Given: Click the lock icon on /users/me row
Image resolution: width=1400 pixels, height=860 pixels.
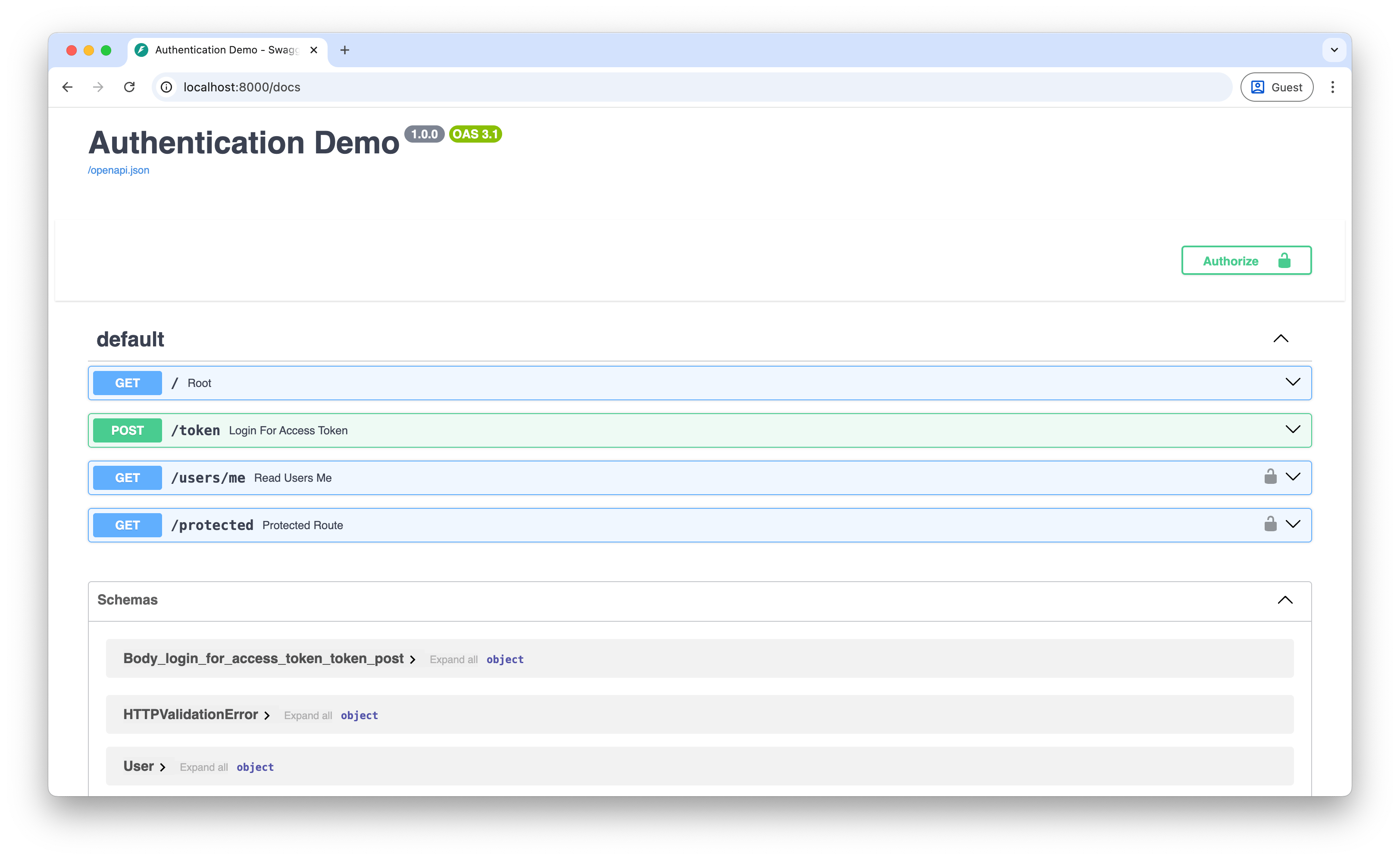Looking at the screenshot, I should (1270, 477).
